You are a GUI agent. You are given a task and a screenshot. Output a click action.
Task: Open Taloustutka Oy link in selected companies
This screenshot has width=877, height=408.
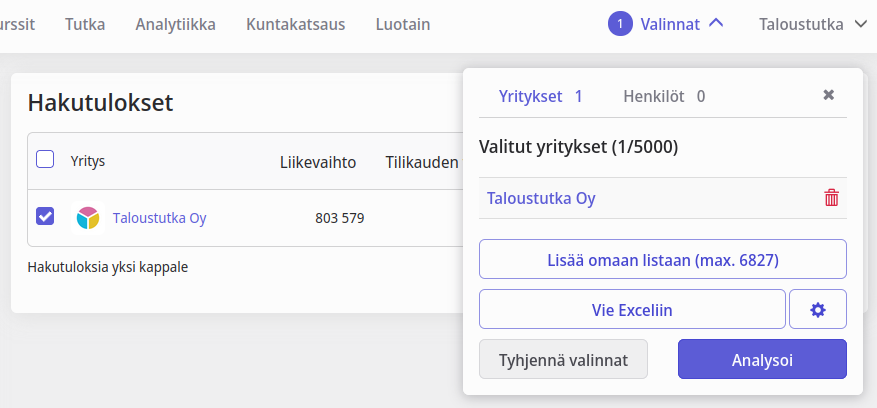(541, 198)
